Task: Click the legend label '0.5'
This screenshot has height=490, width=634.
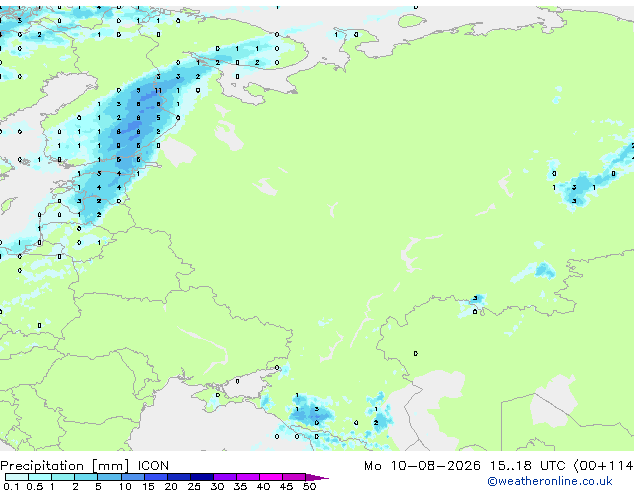Action: [x=34, y=486]
